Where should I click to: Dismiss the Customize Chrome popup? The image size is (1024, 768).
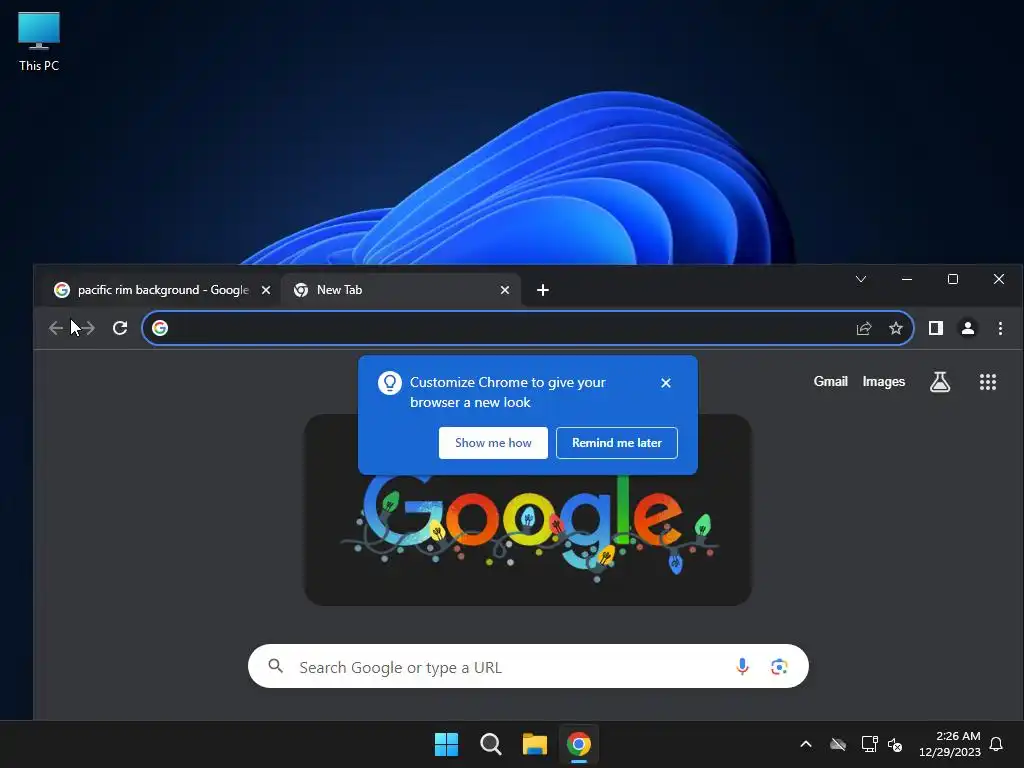[665, 383]
